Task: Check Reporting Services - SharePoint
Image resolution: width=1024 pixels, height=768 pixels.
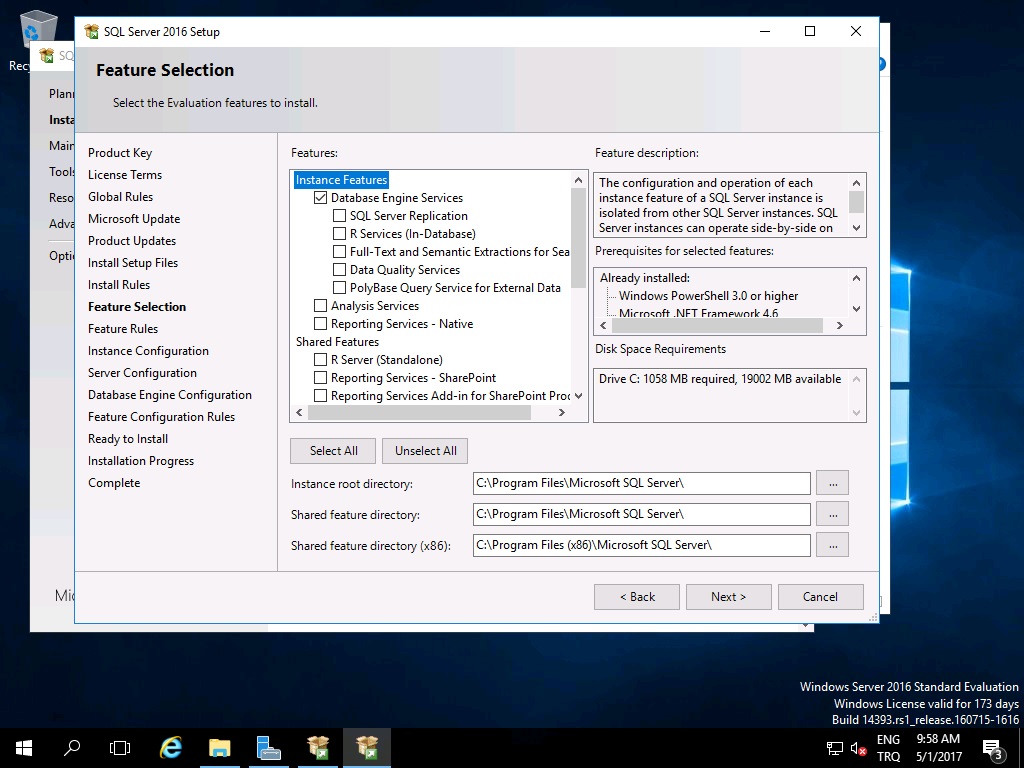Action: (x=320, y=377)
